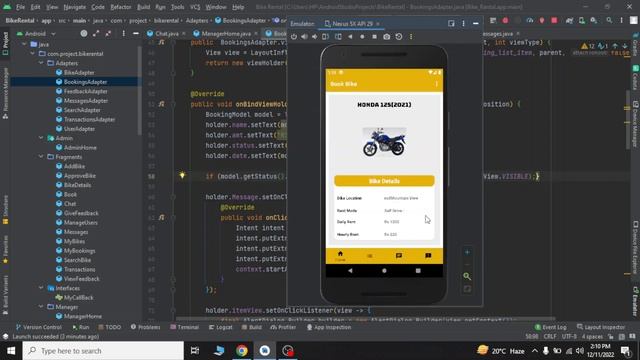
Task: Open emulator toolbar extended controls menu
Action: click(411, 37)
